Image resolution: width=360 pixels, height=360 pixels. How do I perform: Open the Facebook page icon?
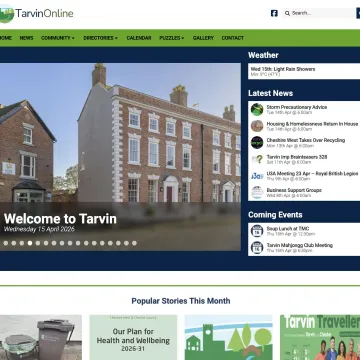(x=274, y=13)
